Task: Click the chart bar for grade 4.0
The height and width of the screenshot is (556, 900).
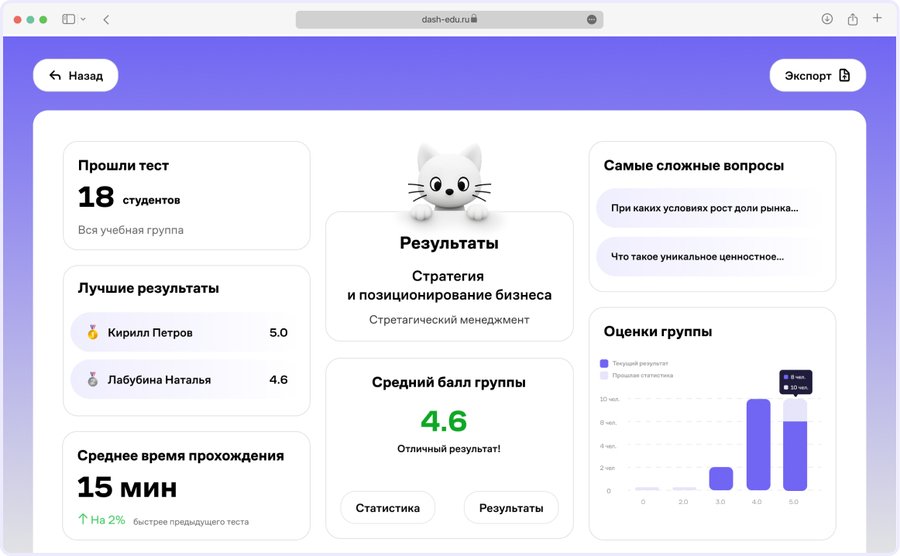Action: pos(758,445)
